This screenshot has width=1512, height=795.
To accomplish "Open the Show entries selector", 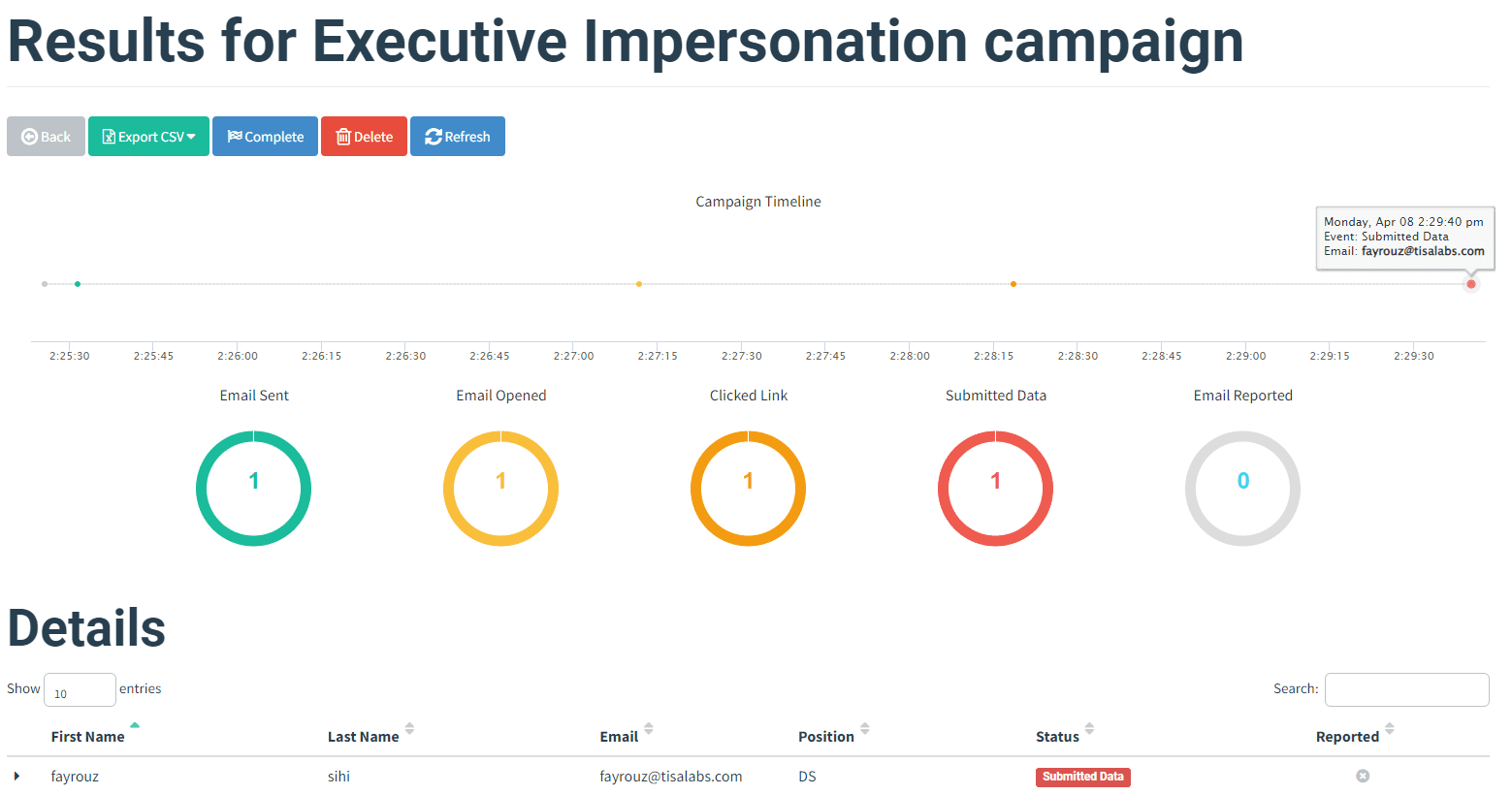I will 80,689.
